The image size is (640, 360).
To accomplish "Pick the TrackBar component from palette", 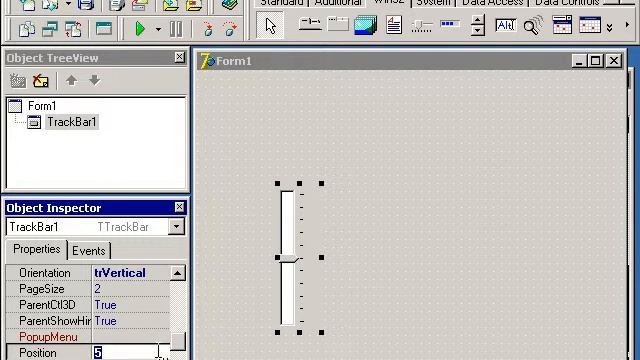I will 422,26.
